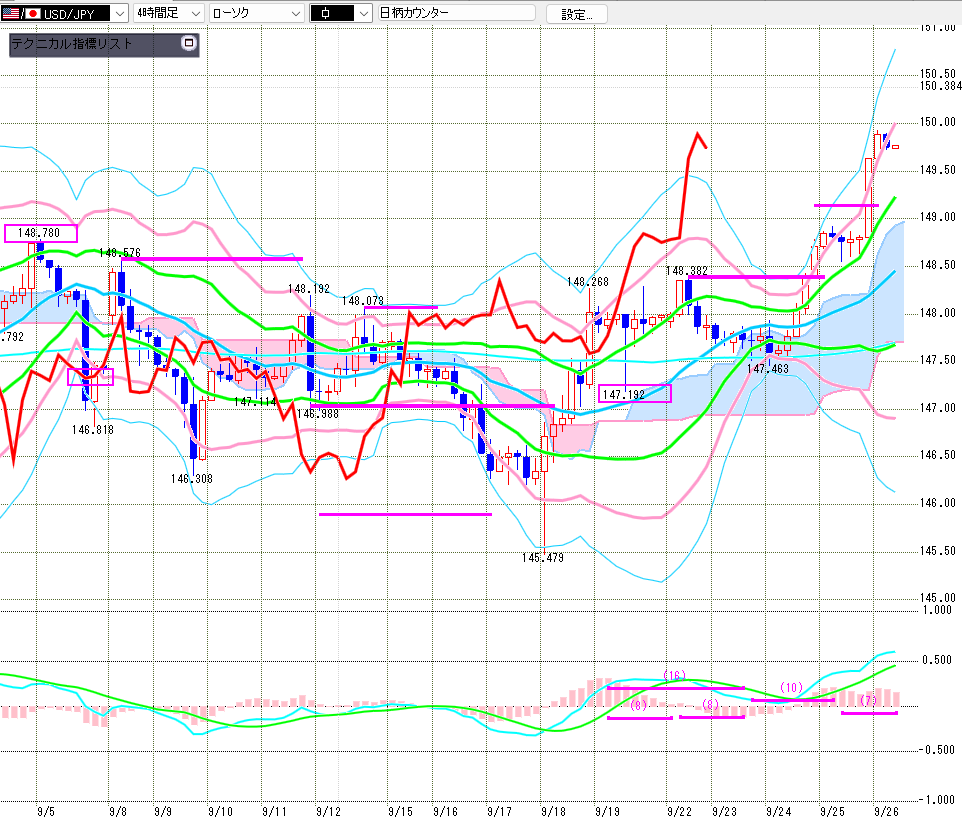Click the boxed 148.780 high price label
Viewport: 962px width, 821px height.
coord(40,233)
